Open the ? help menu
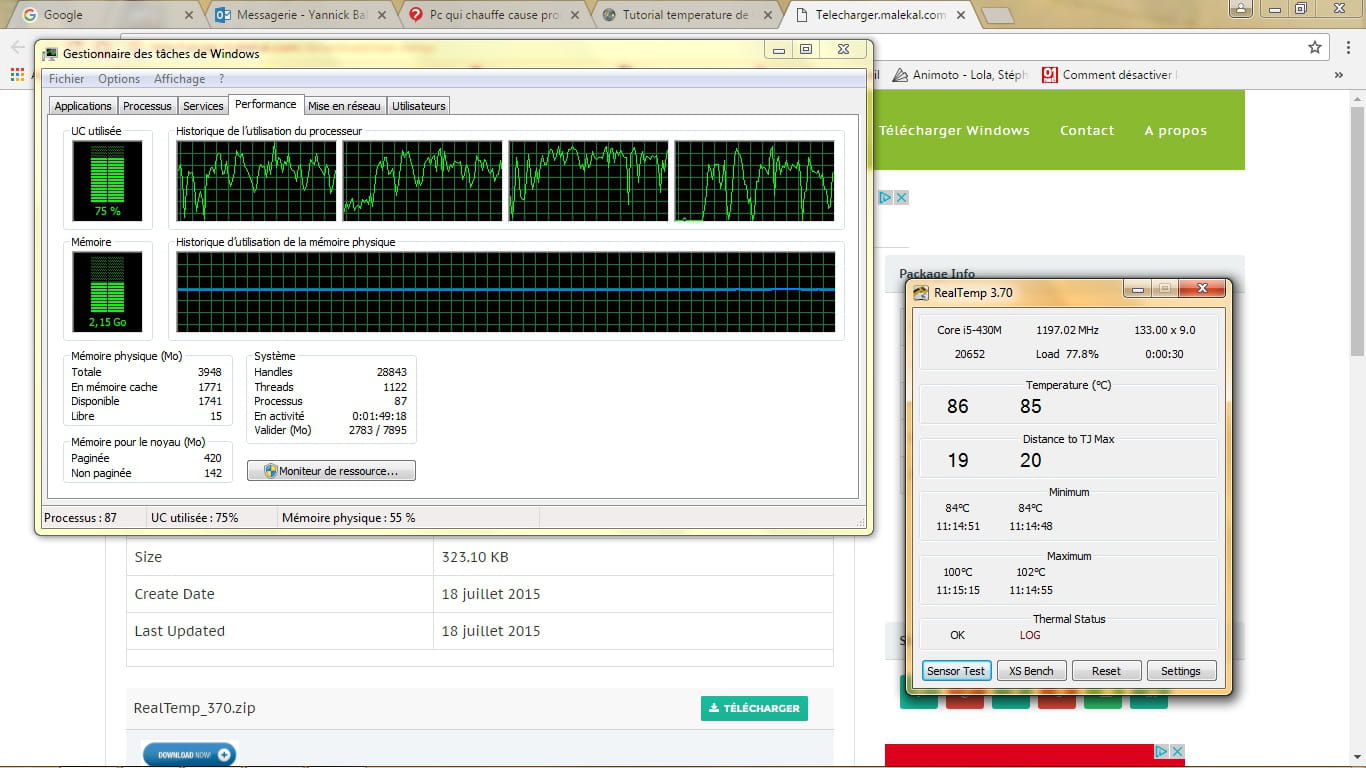 (x=221, y=79)
